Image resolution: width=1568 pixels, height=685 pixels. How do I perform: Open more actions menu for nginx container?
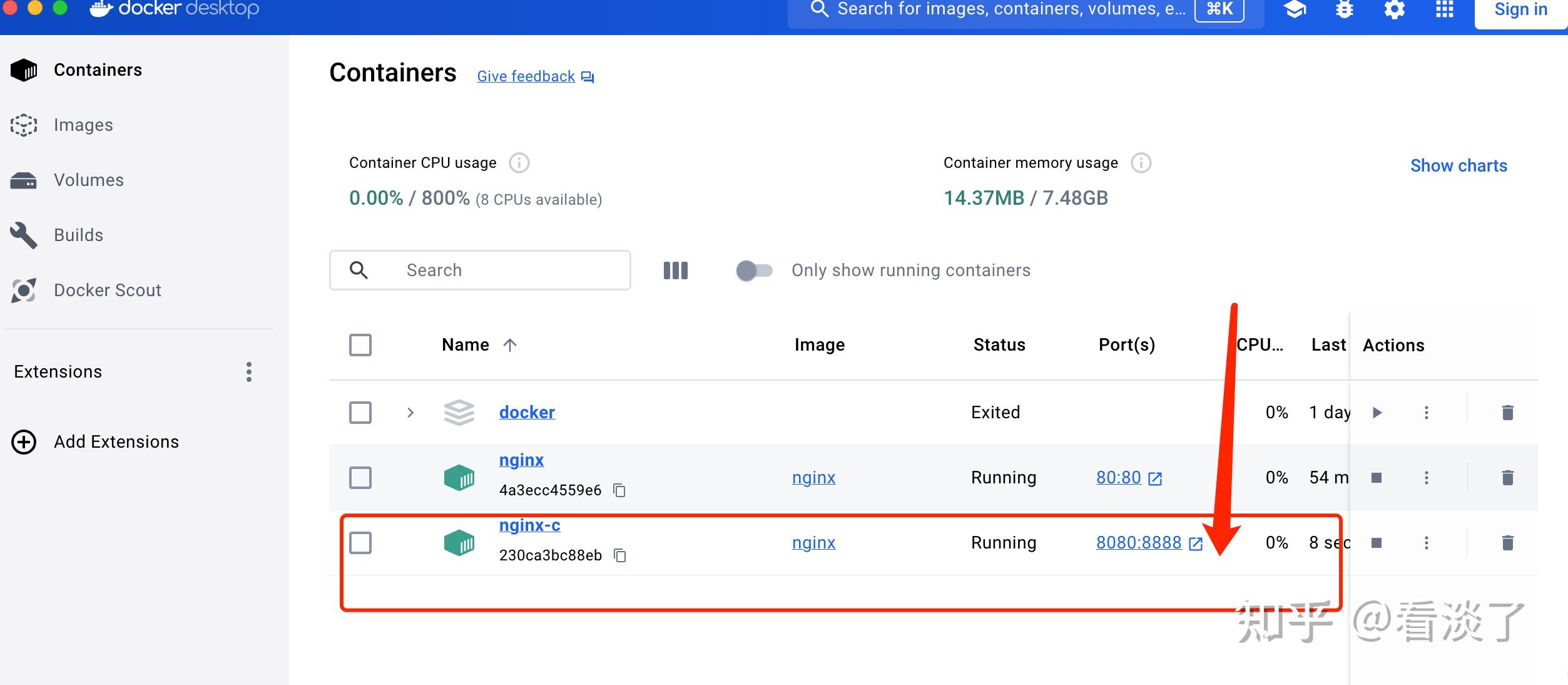pyautogui.click(x=1426, y=478)
